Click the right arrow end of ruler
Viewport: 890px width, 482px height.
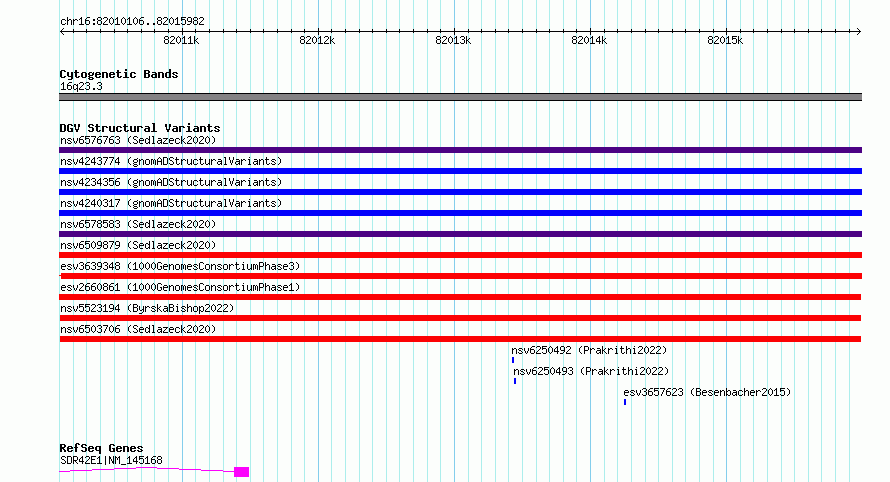tap(859, 31)
